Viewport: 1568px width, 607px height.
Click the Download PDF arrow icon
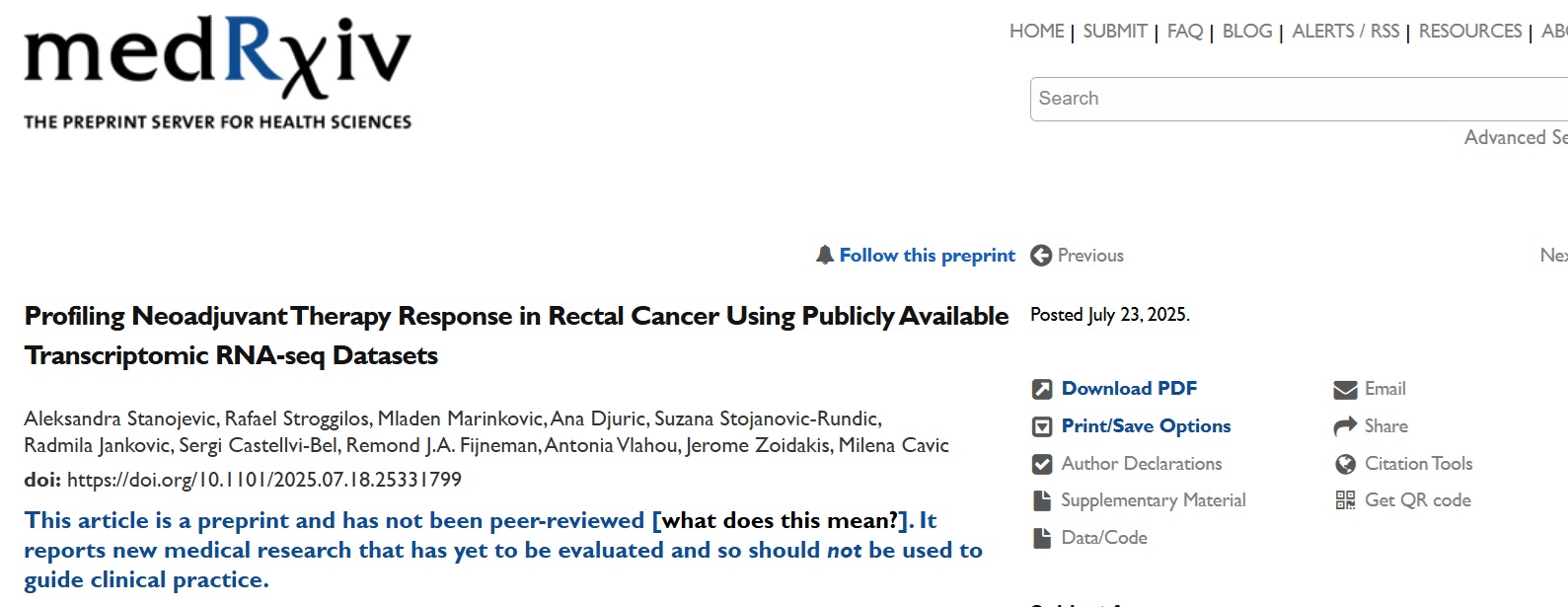click(1042, 389)
